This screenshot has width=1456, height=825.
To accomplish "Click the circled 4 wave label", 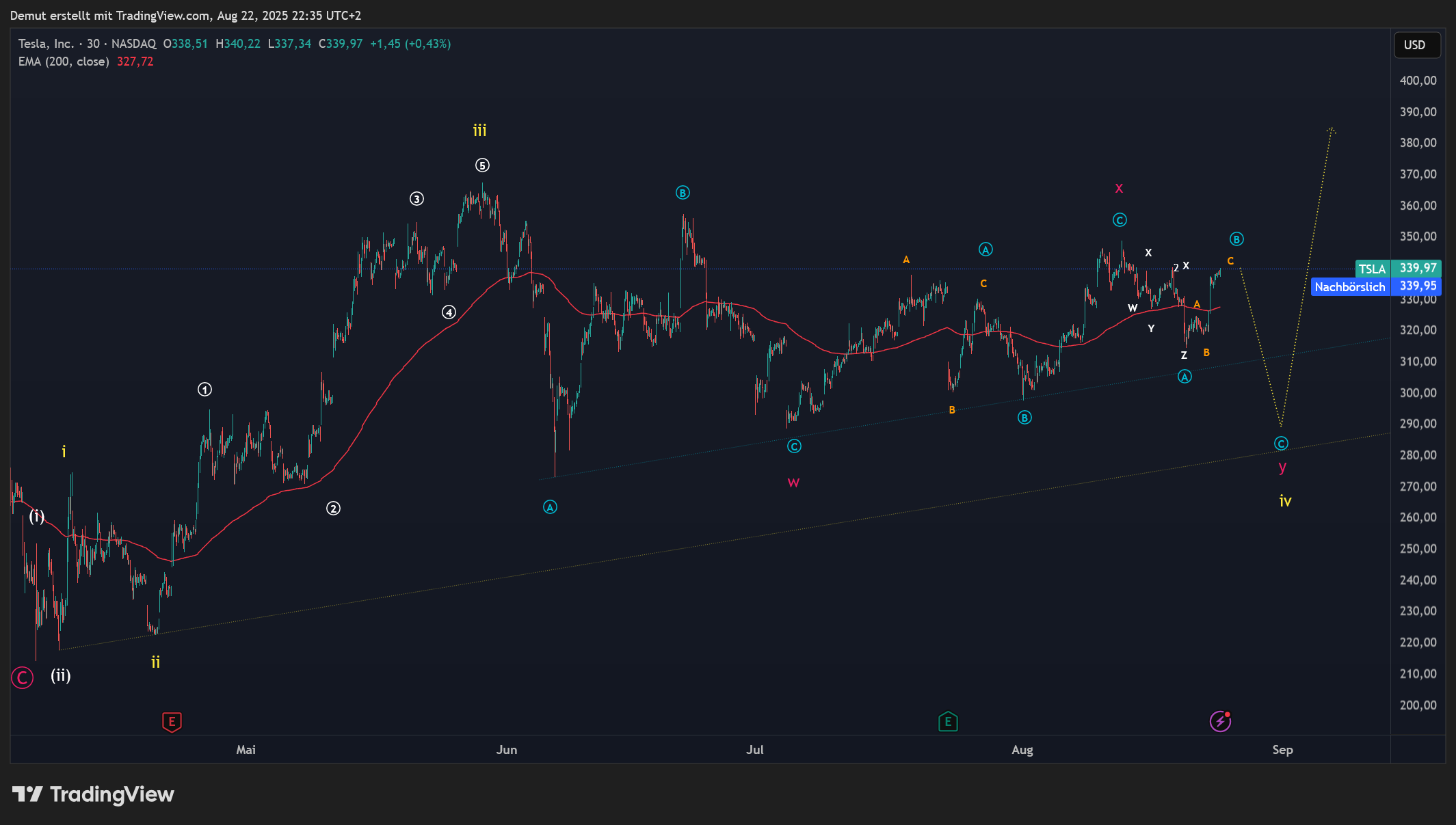I will (x=449, y=312).
